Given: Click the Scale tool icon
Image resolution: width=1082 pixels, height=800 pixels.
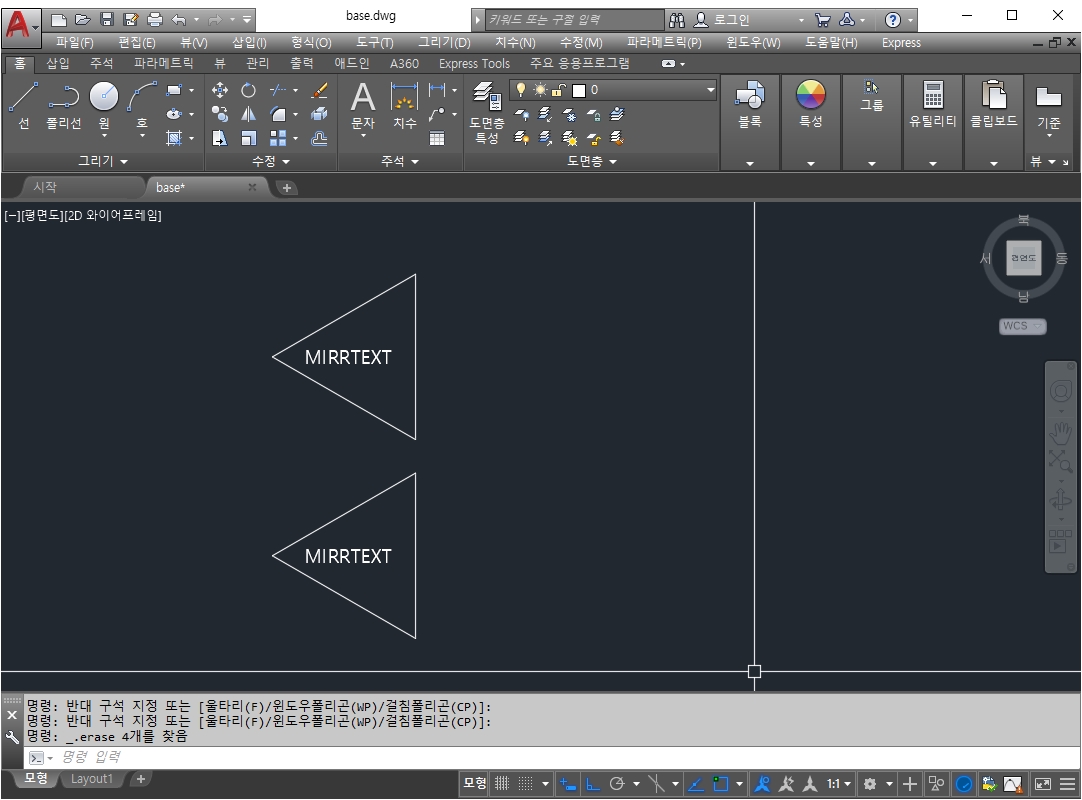Looking at the screenshot, I should point(248,138).
